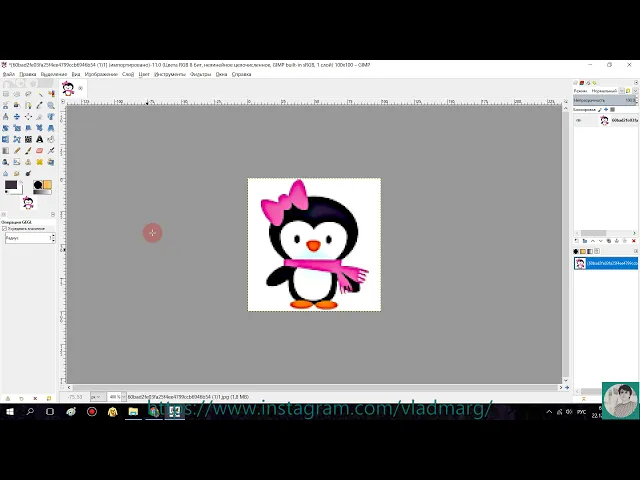Open the Фильтры menu

tap(200, 74)
